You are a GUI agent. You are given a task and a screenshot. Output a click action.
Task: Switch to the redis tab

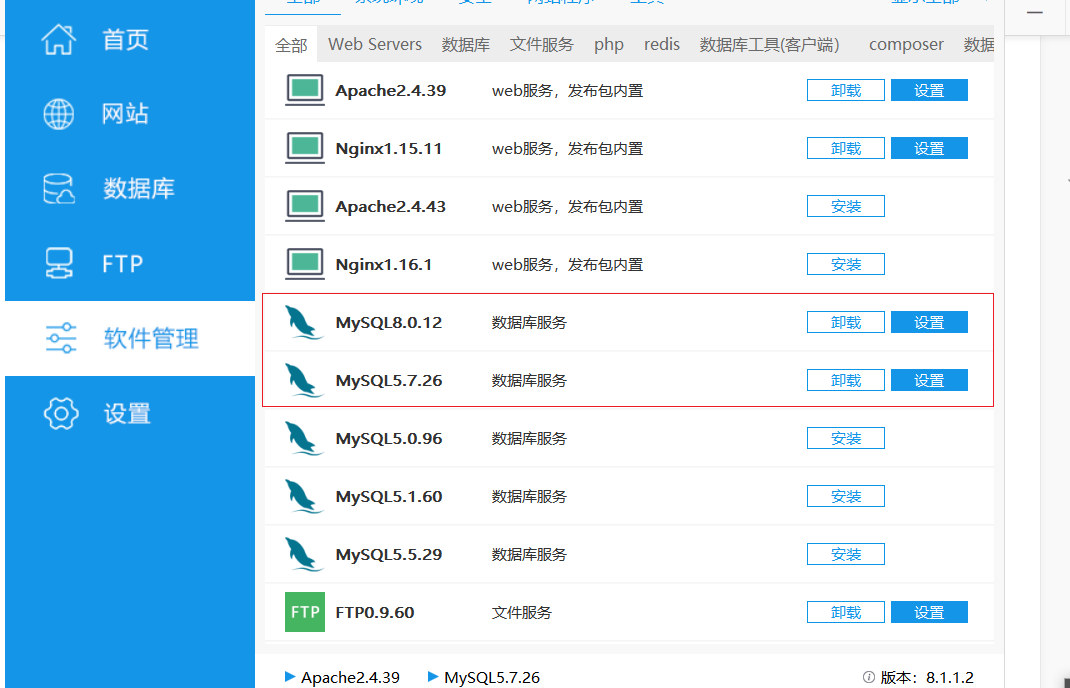(x=662, y=44)
